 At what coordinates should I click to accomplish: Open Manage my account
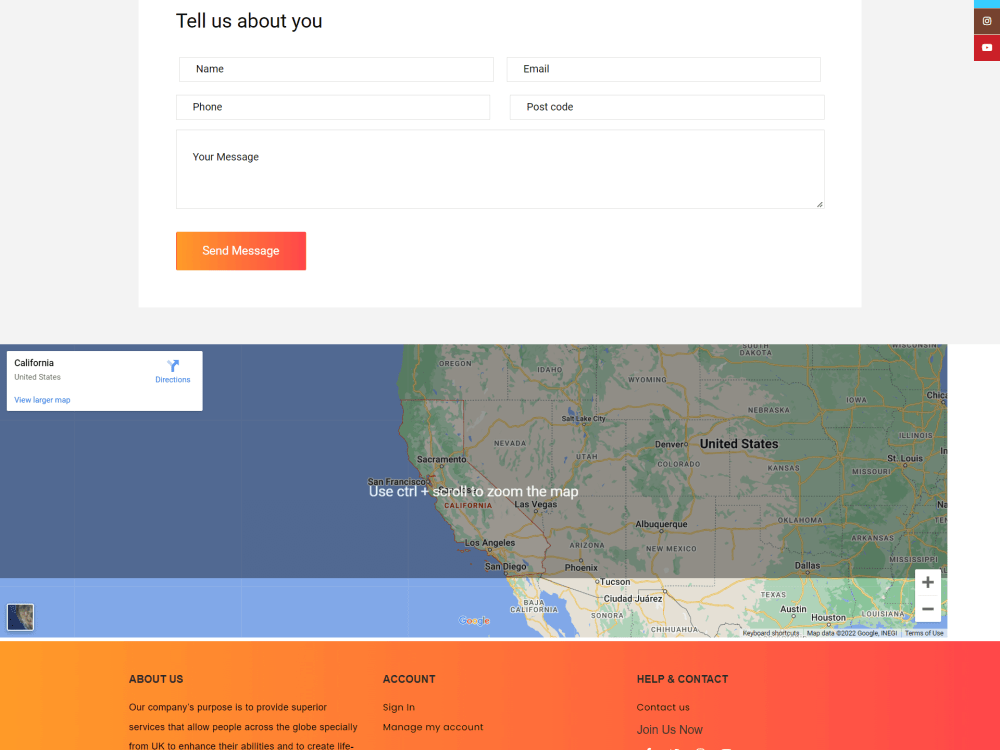point(433,727)
